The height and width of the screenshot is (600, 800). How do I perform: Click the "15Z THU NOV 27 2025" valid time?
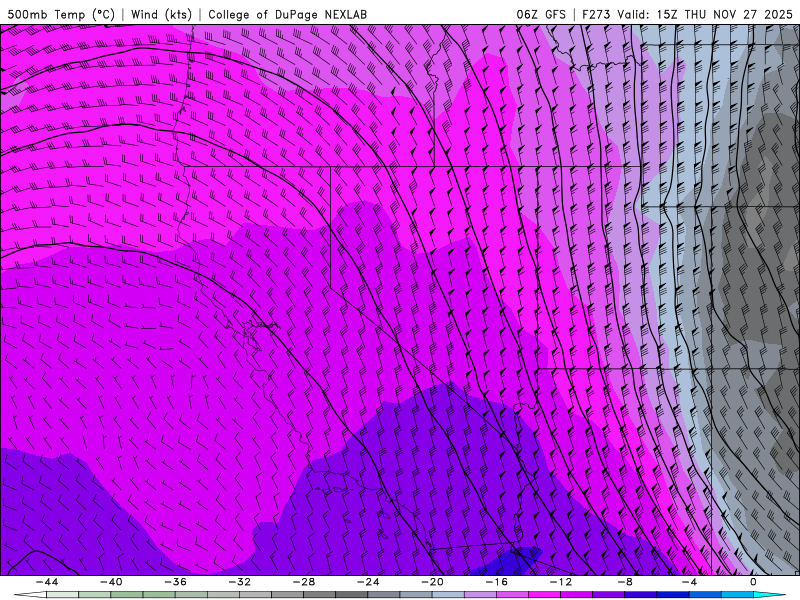[x=724, y=14]
